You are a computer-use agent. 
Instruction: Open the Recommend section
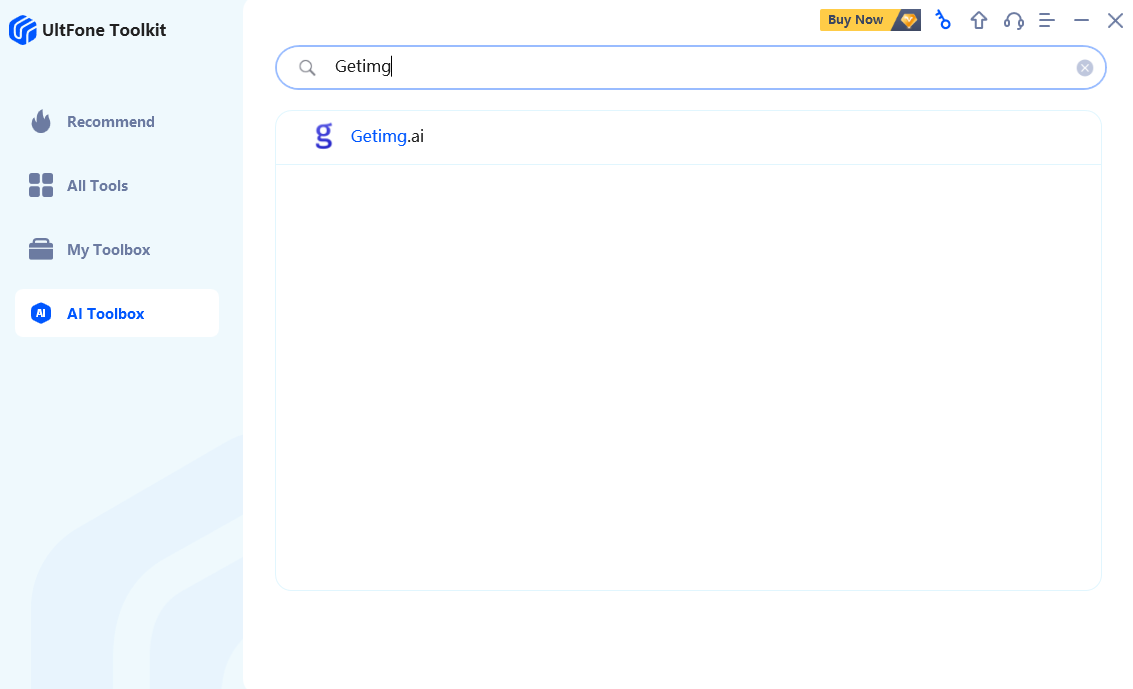point(111,121)
